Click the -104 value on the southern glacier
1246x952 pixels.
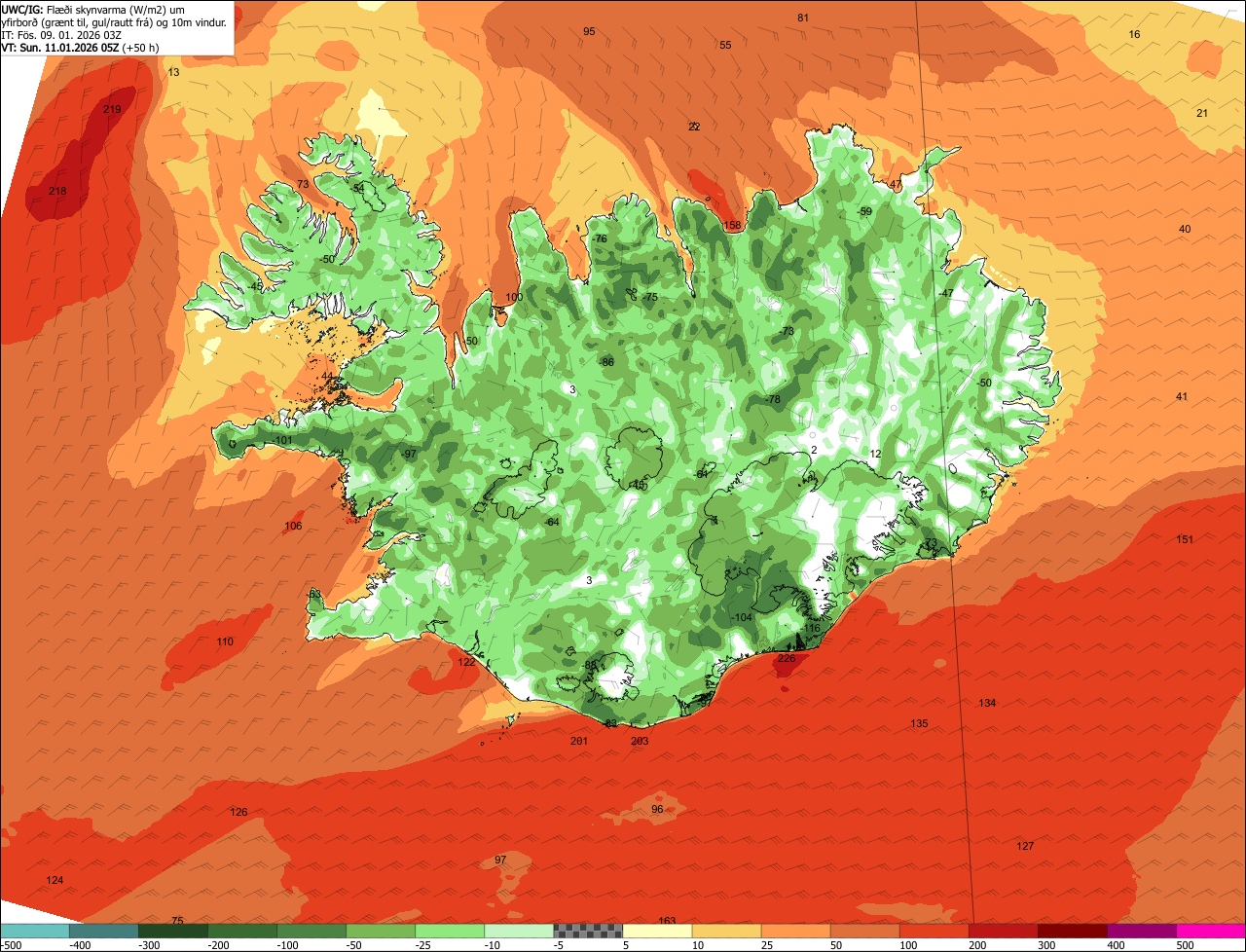(742, 617)
